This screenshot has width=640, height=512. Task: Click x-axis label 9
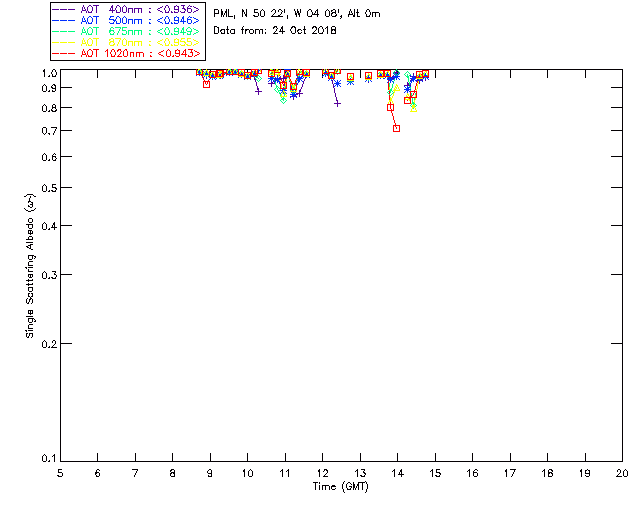(x=210, y=473)
